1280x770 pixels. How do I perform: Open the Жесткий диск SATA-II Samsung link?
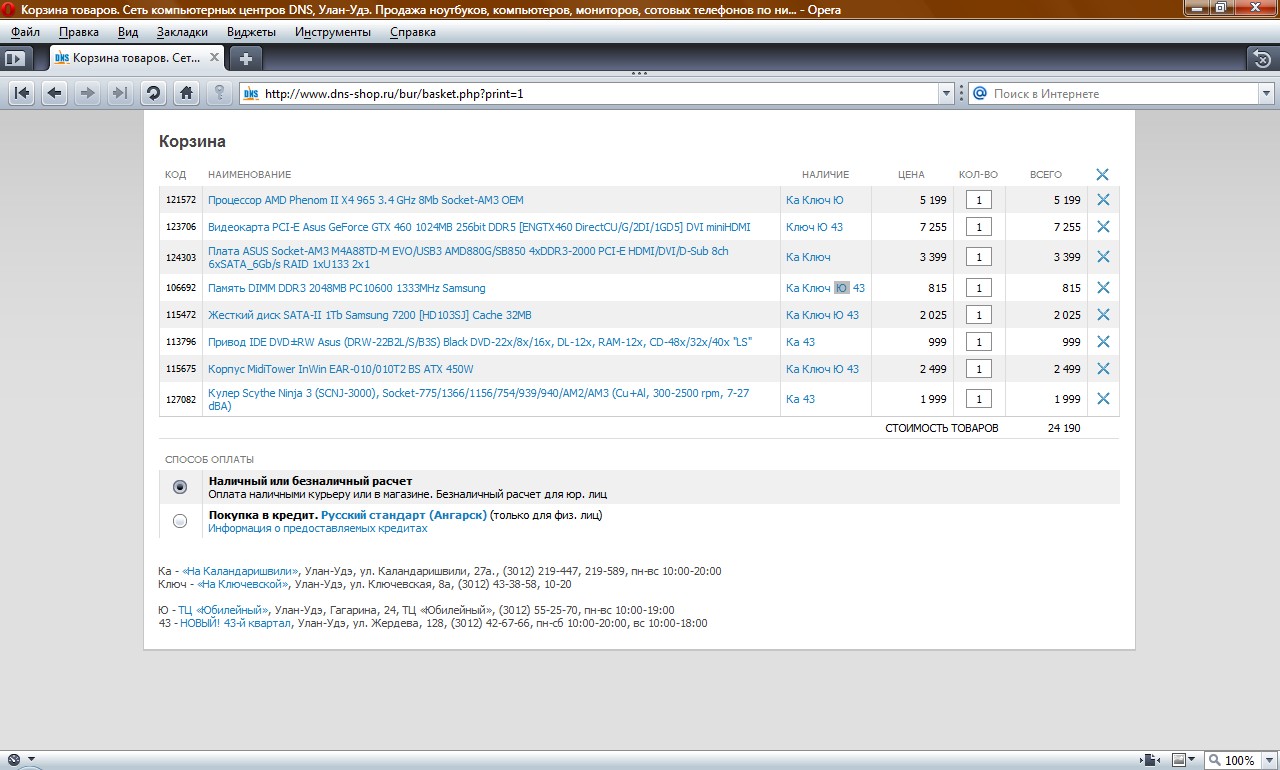(370, 315)
